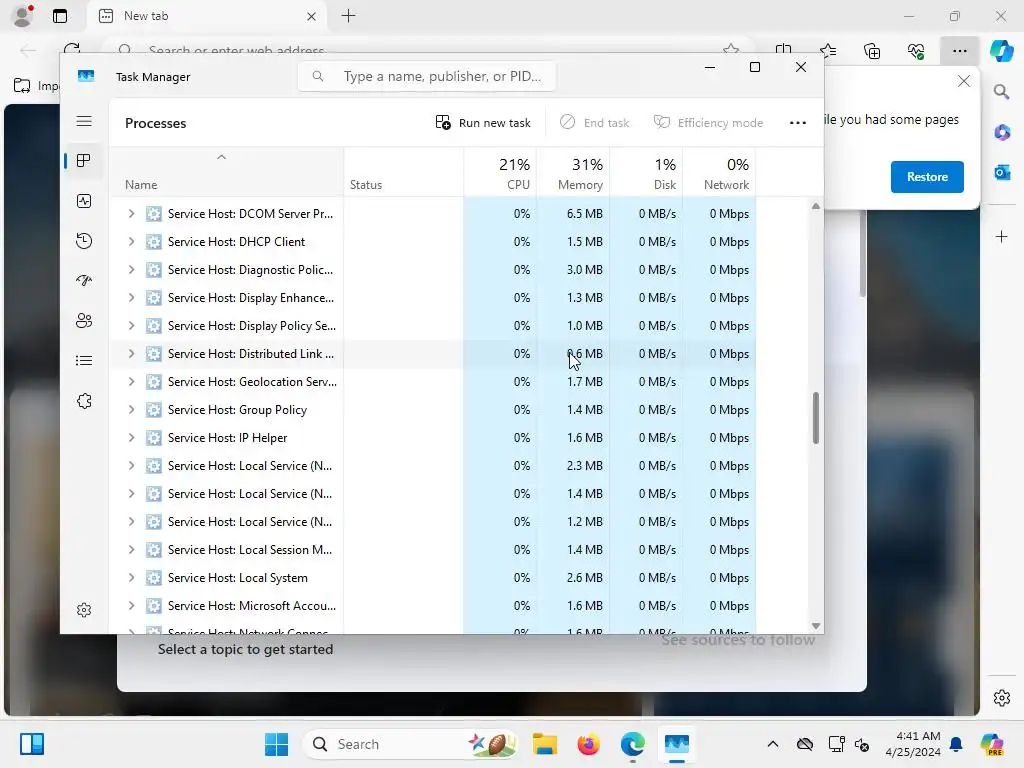Select Service Host: Microsoft Account process name
This screenshot has width=1024, height=768.
(252, 606)
